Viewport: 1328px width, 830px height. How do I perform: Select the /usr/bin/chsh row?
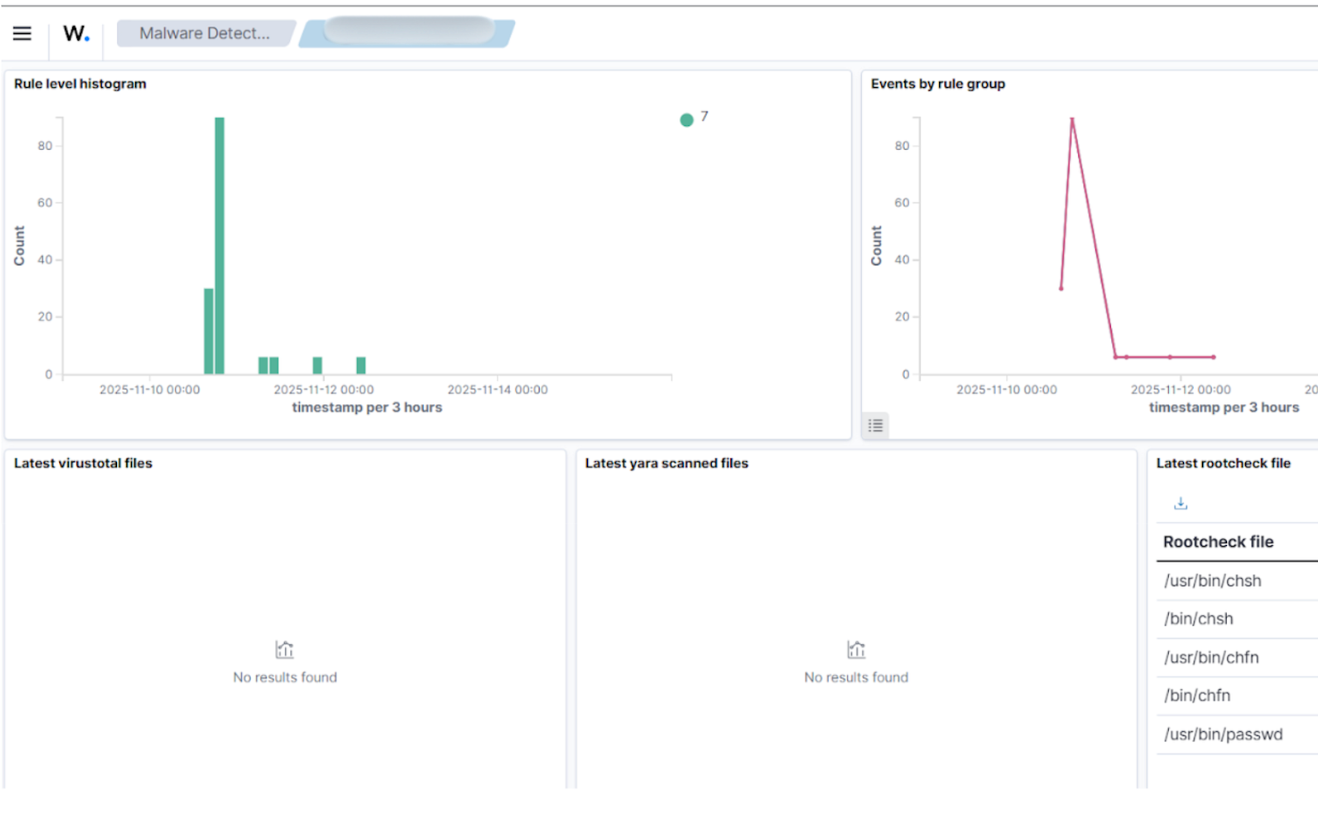[1237, 581]
